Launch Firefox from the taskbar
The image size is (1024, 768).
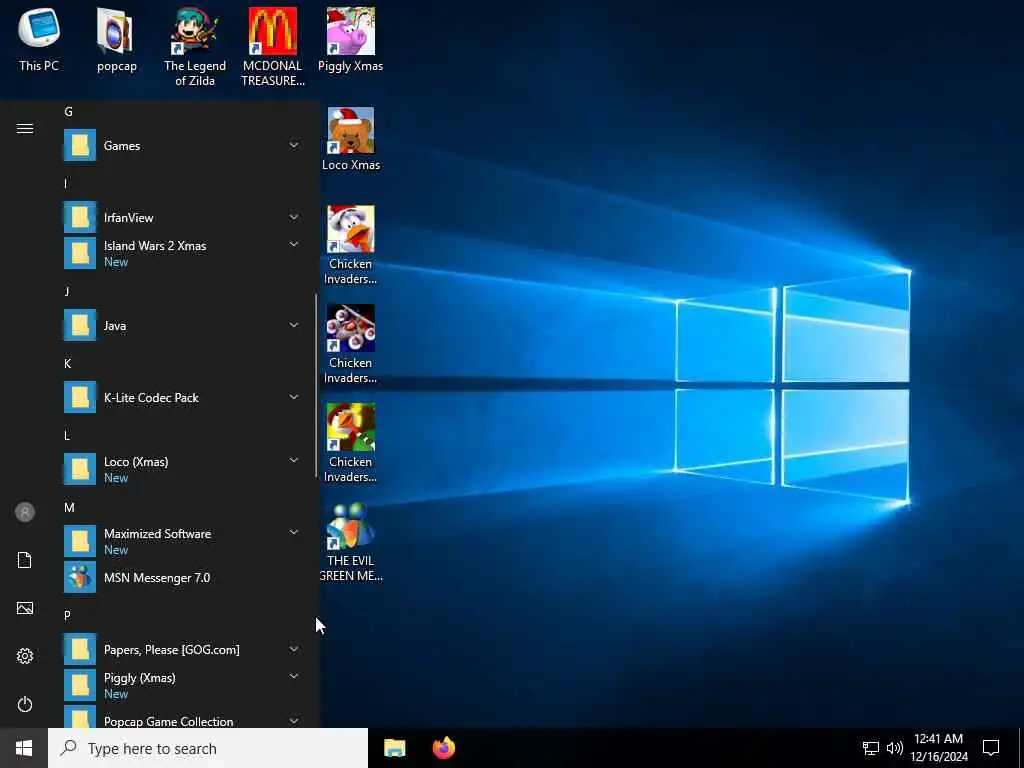(443, 748)
